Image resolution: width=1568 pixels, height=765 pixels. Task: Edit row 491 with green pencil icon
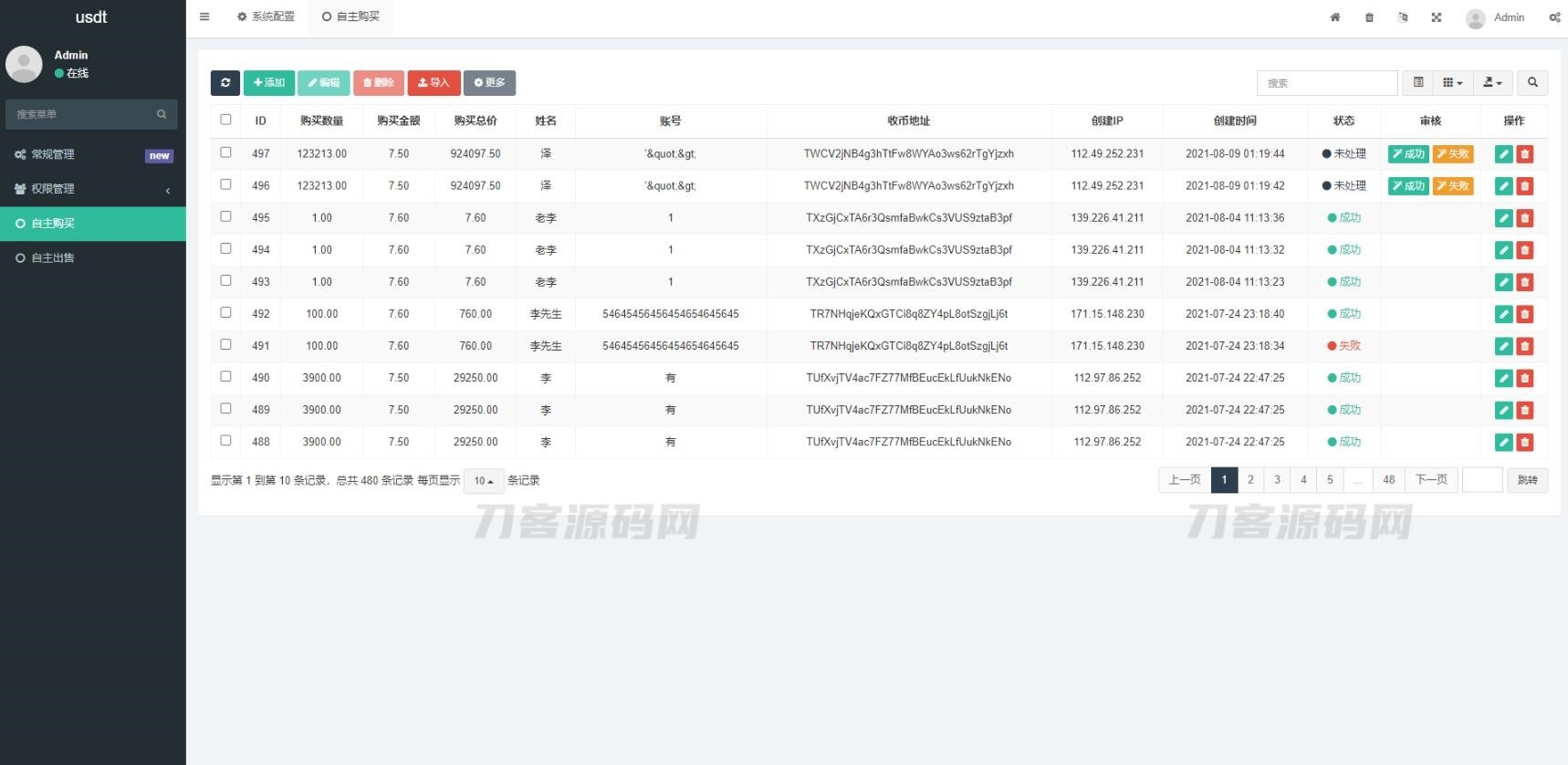(x=1504, y=346)
